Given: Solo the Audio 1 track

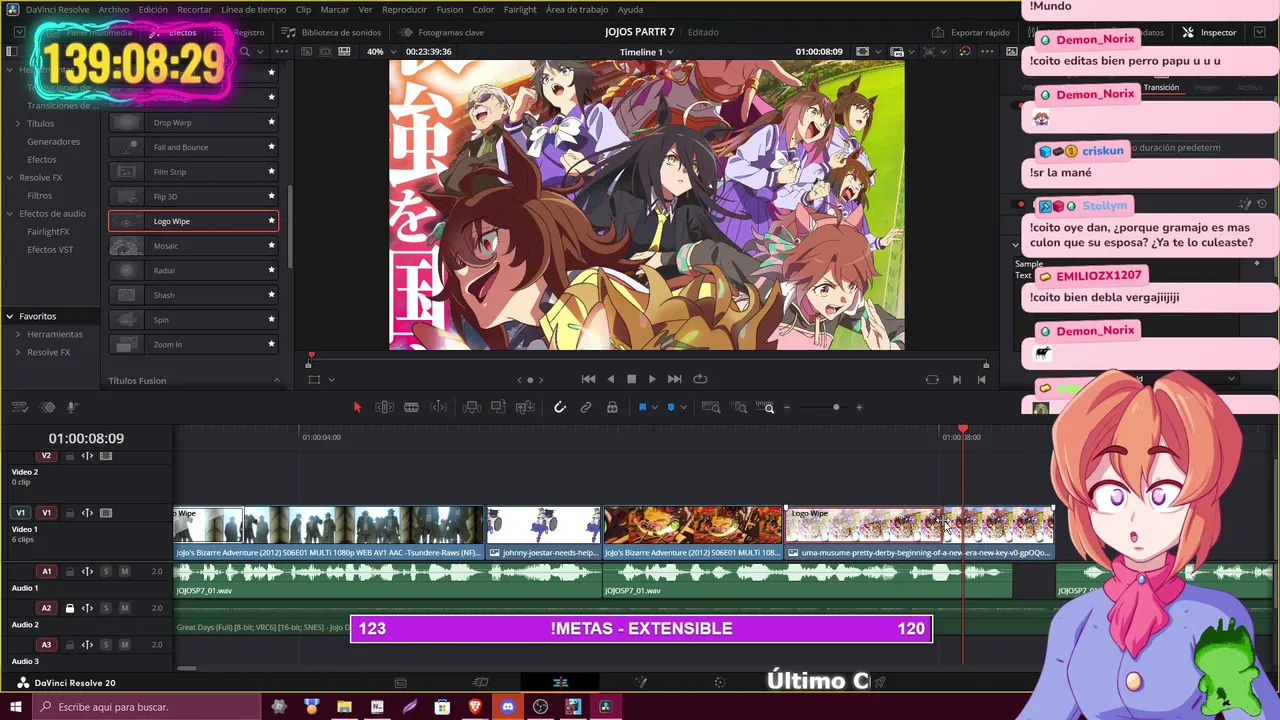Looking at the screenshot, I should (105, 572).
